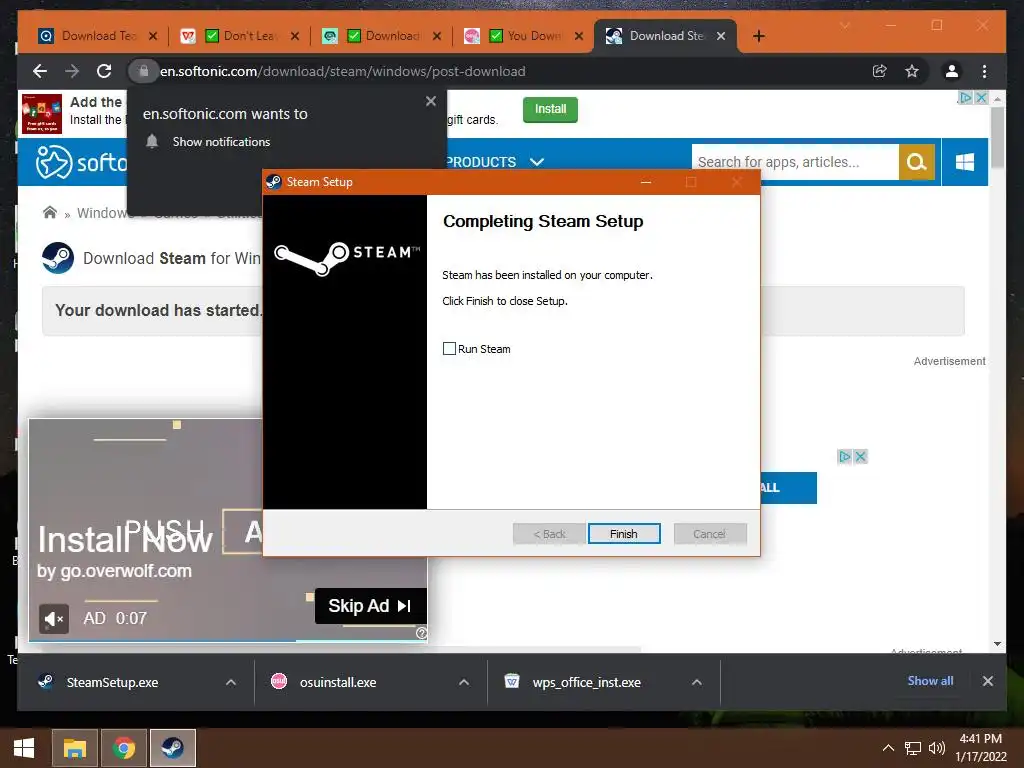Expand the PRODUCTS dropdown chevron
Image resolution: width=1024 pixels, height=768 pixels.
pyautogui.click(x=537, y=162)
